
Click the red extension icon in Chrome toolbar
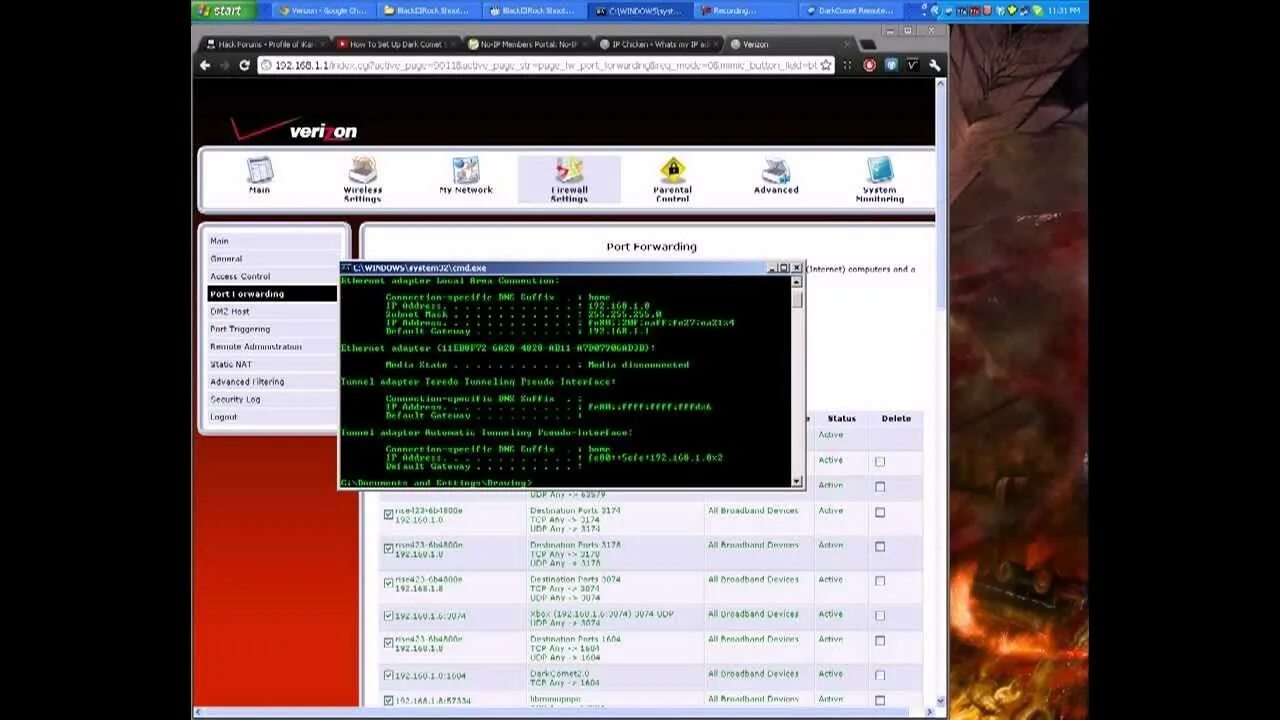pyautogui.click(x=869, y=65)
